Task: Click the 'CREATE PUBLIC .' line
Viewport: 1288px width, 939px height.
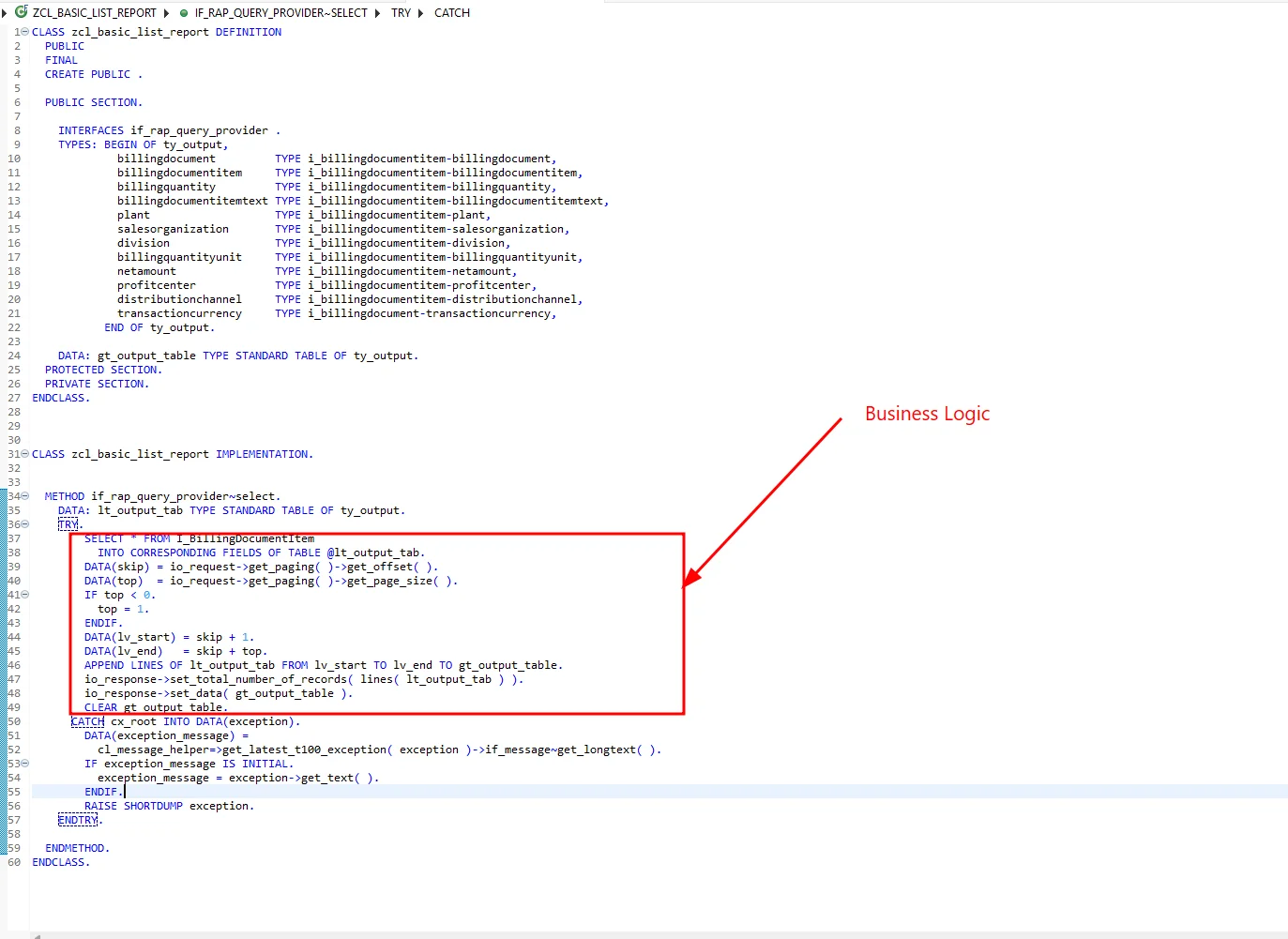Action: 94,74
